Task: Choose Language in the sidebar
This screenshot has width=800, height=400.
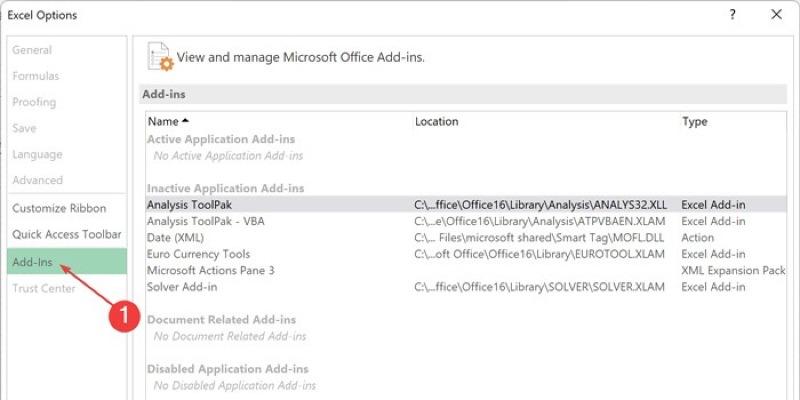Action: [37, 154]
